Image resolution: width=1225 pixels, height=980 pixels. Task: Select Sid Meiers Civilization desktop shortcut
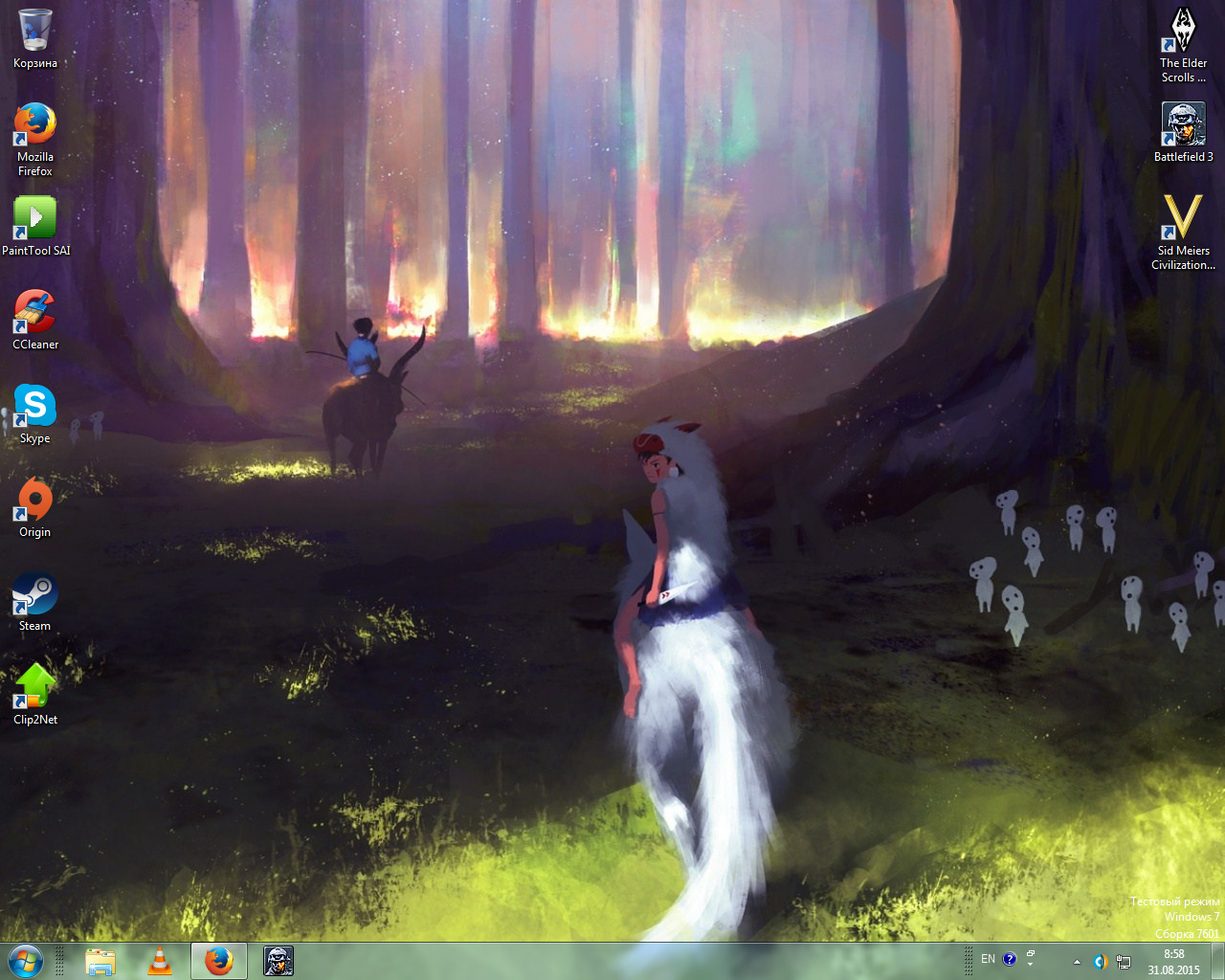[x=1184, y=234]
